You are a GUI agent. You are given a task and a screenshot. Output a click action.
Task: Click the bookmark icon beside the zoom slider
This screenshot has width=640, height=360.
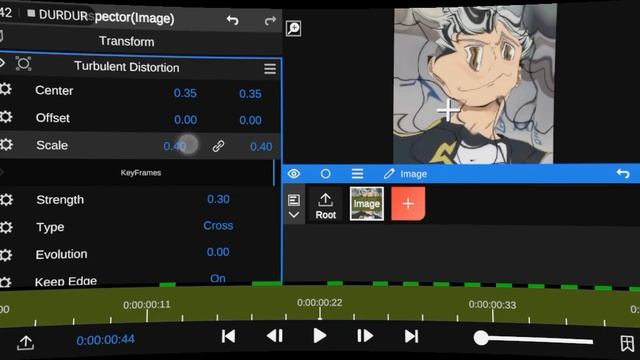coord(627,343)
